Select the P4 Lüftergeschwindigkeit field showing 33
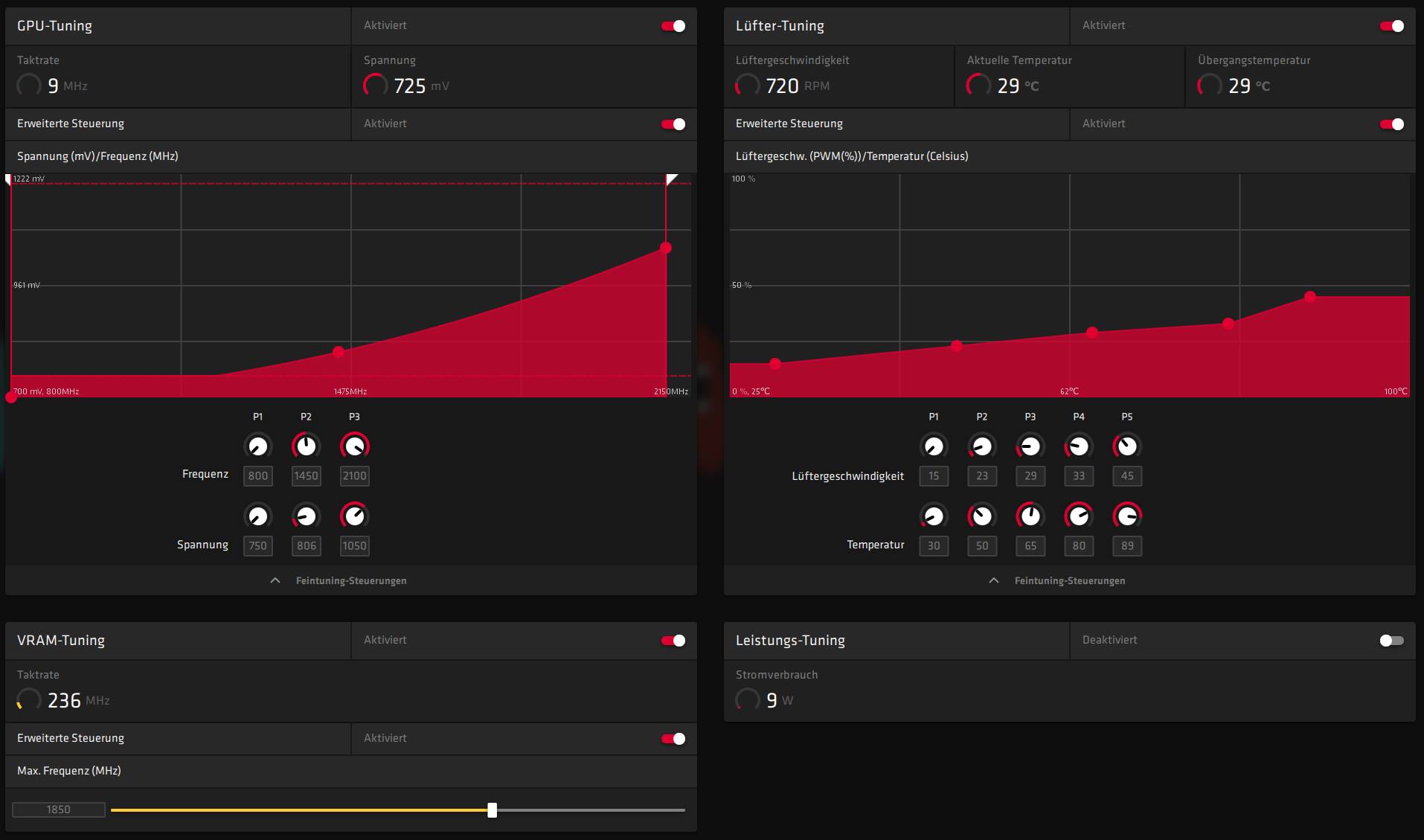 (1079, 476)
